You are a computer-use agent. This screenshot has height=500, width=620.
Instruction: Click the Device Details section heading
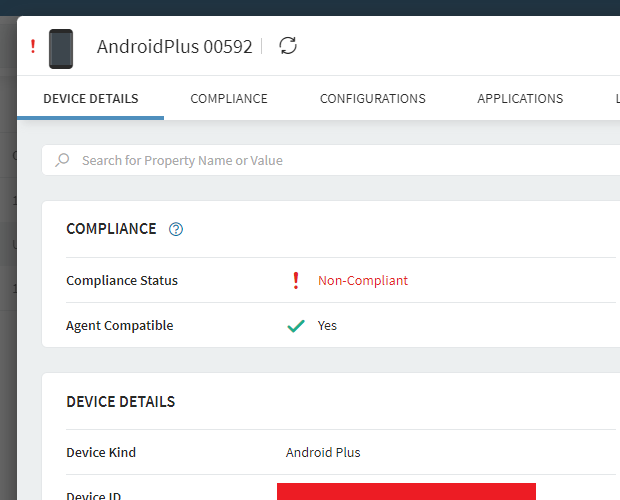(120, 402)
